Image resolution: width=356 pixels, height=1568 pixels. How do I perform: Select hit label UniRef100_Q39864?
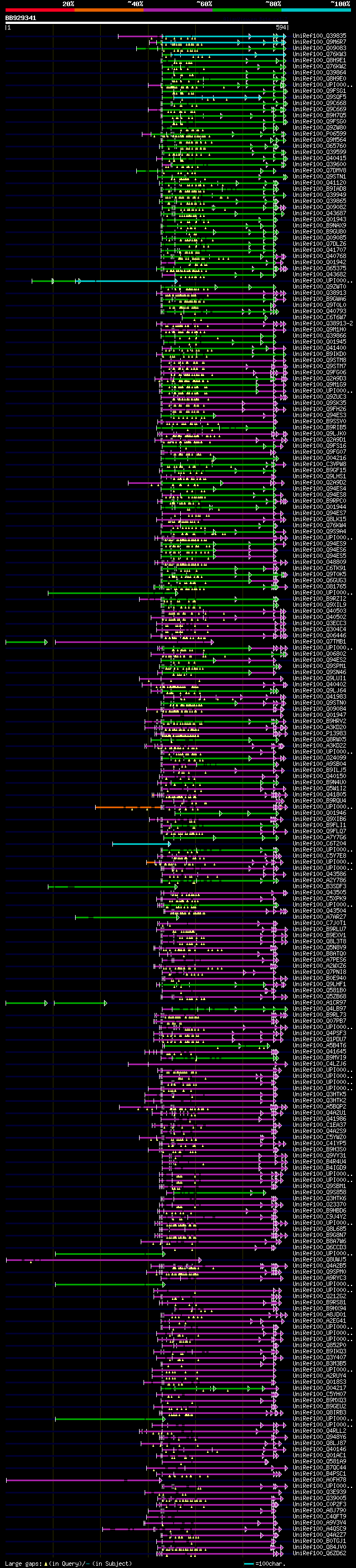[319, 72]
